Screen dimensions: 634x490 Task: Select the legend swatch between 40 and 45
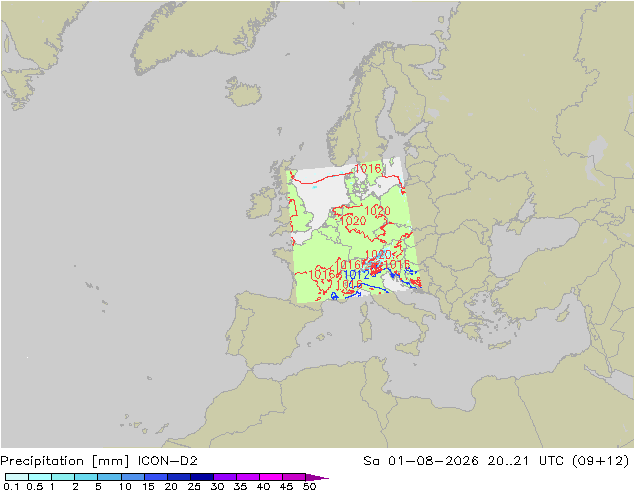tap(271, 477)
